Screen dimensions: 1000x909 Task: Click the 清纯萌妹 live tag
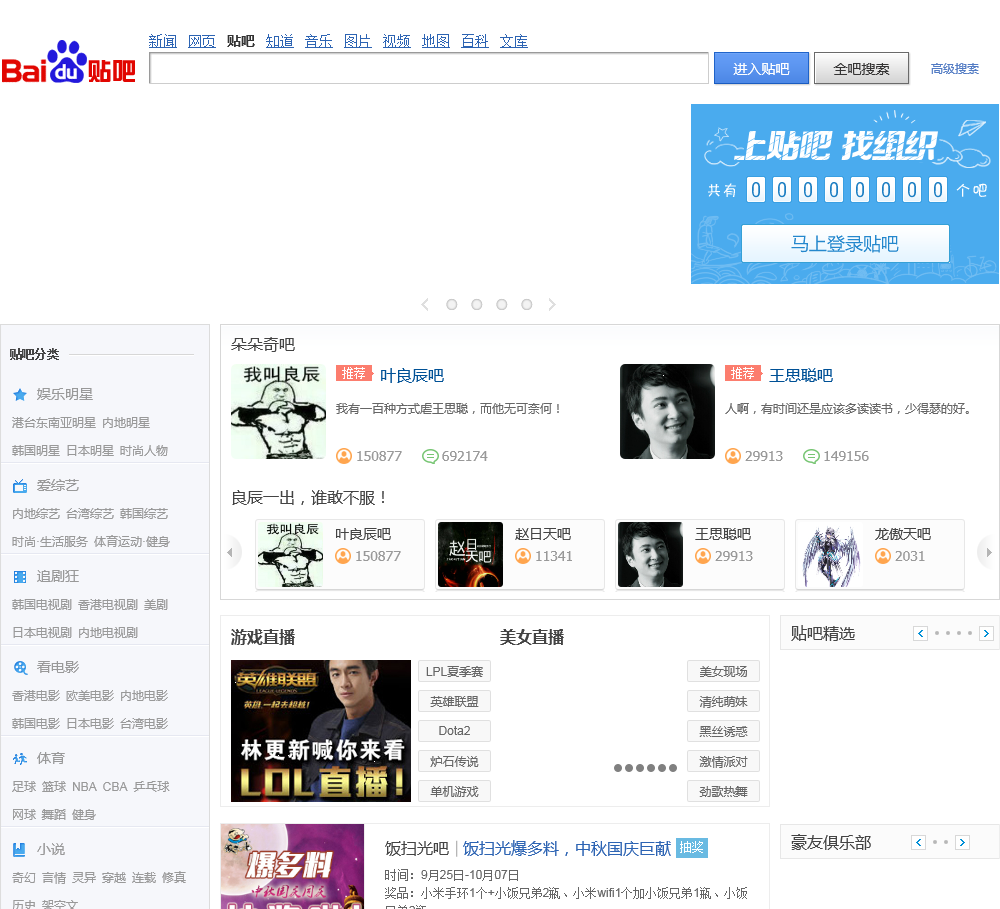(x=723, y=701)
